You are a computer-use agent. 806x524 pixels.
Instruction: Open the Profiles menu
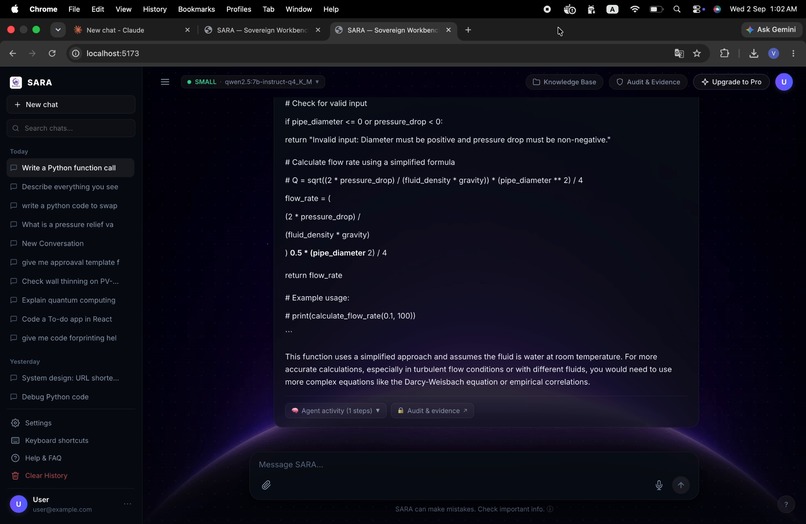coord(239,9)
